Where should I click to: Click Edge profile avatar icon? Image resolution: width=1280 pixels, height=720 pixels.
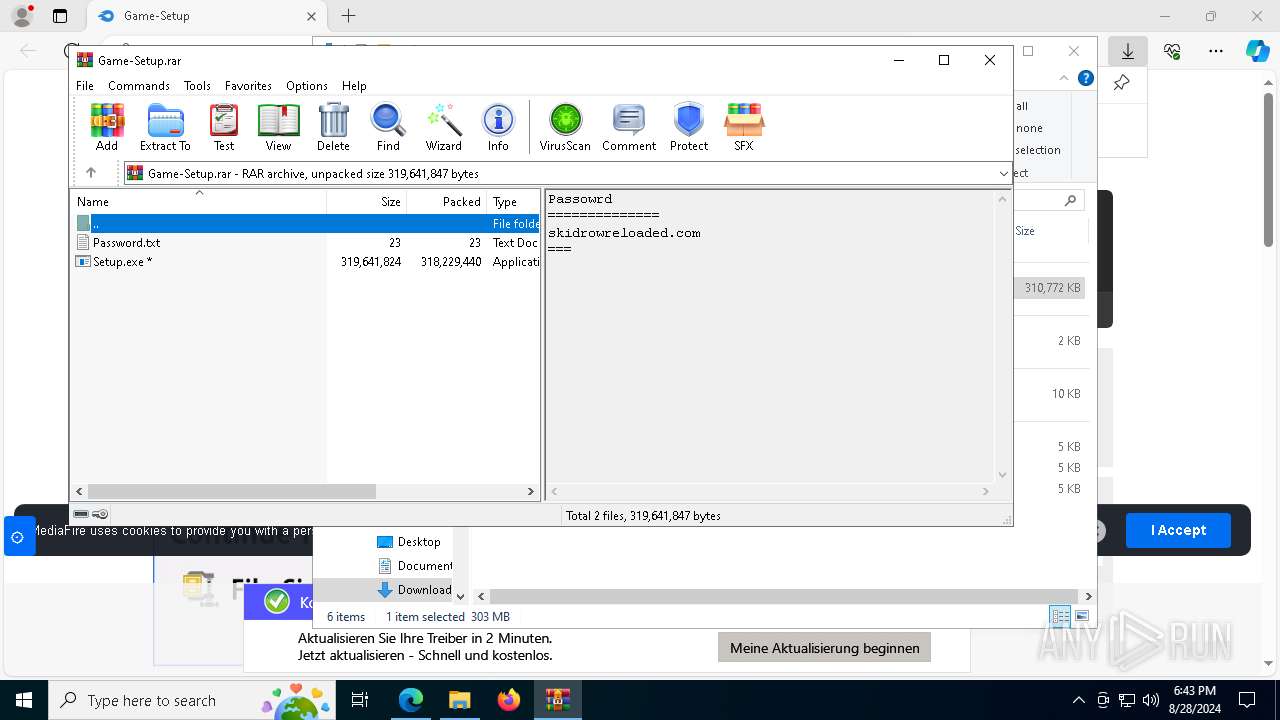pyautogui.click(x=22, y=16)
